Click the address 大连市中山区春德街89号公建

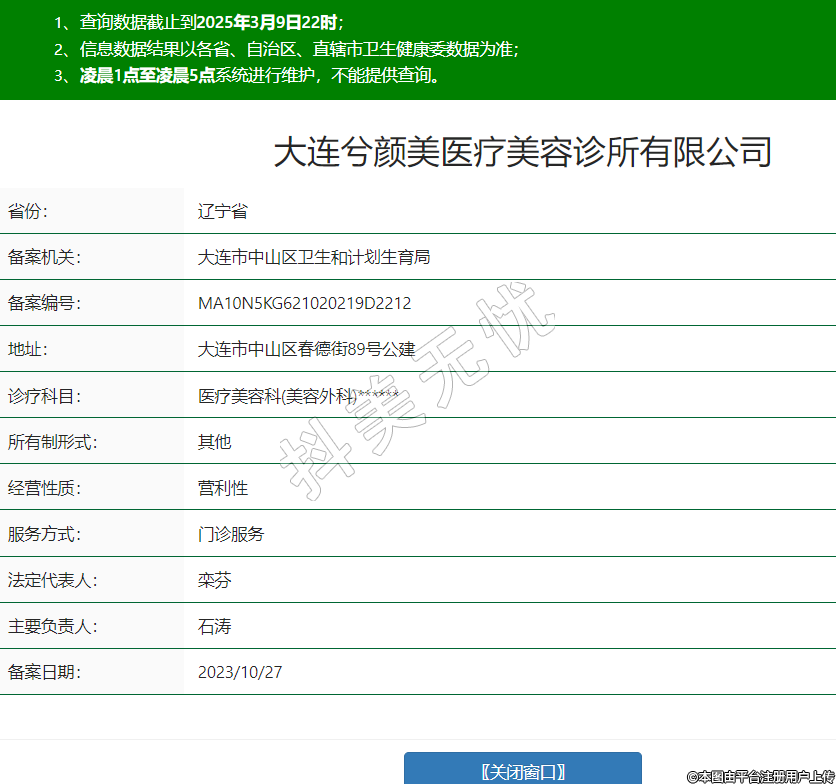point(306,349)
